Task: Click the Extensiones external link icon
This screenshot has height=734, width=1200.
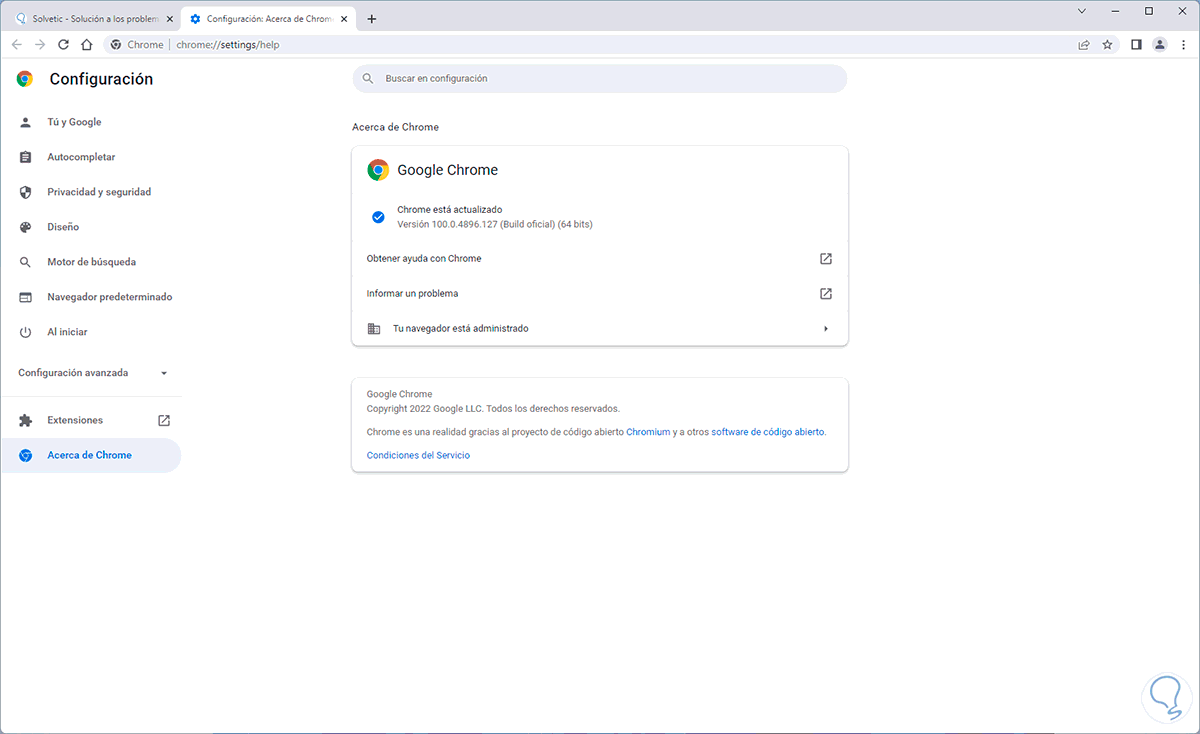Action: tap(164, 421)
